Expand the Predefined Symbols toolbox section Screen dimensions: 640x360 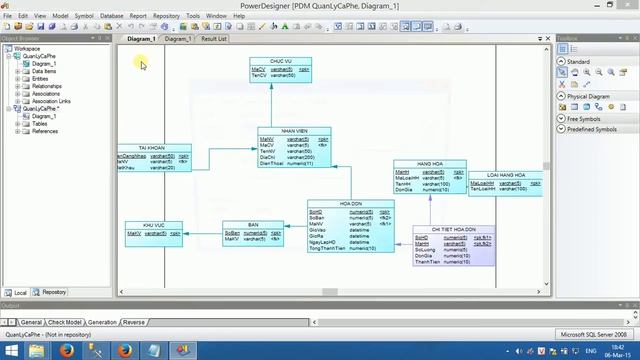[x=561, y=129]
